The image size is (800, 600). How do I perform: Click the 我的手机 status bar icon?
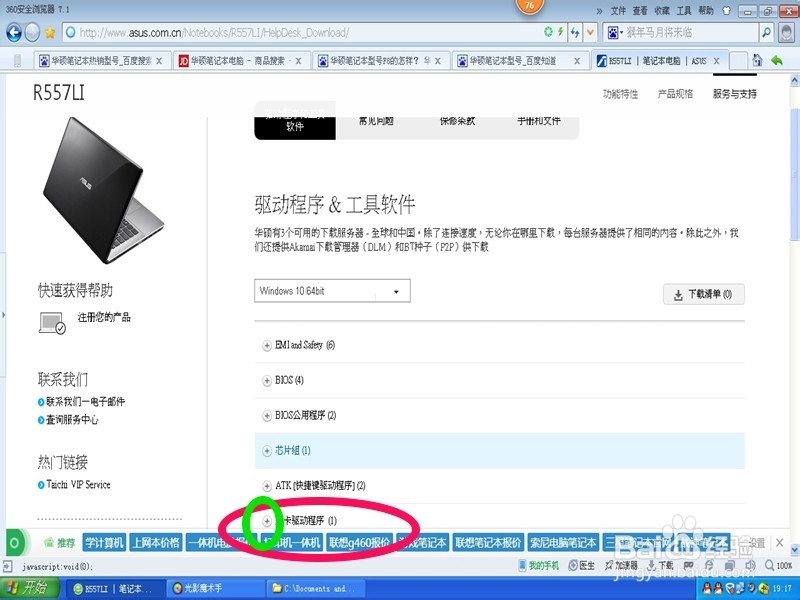(538, 565)
